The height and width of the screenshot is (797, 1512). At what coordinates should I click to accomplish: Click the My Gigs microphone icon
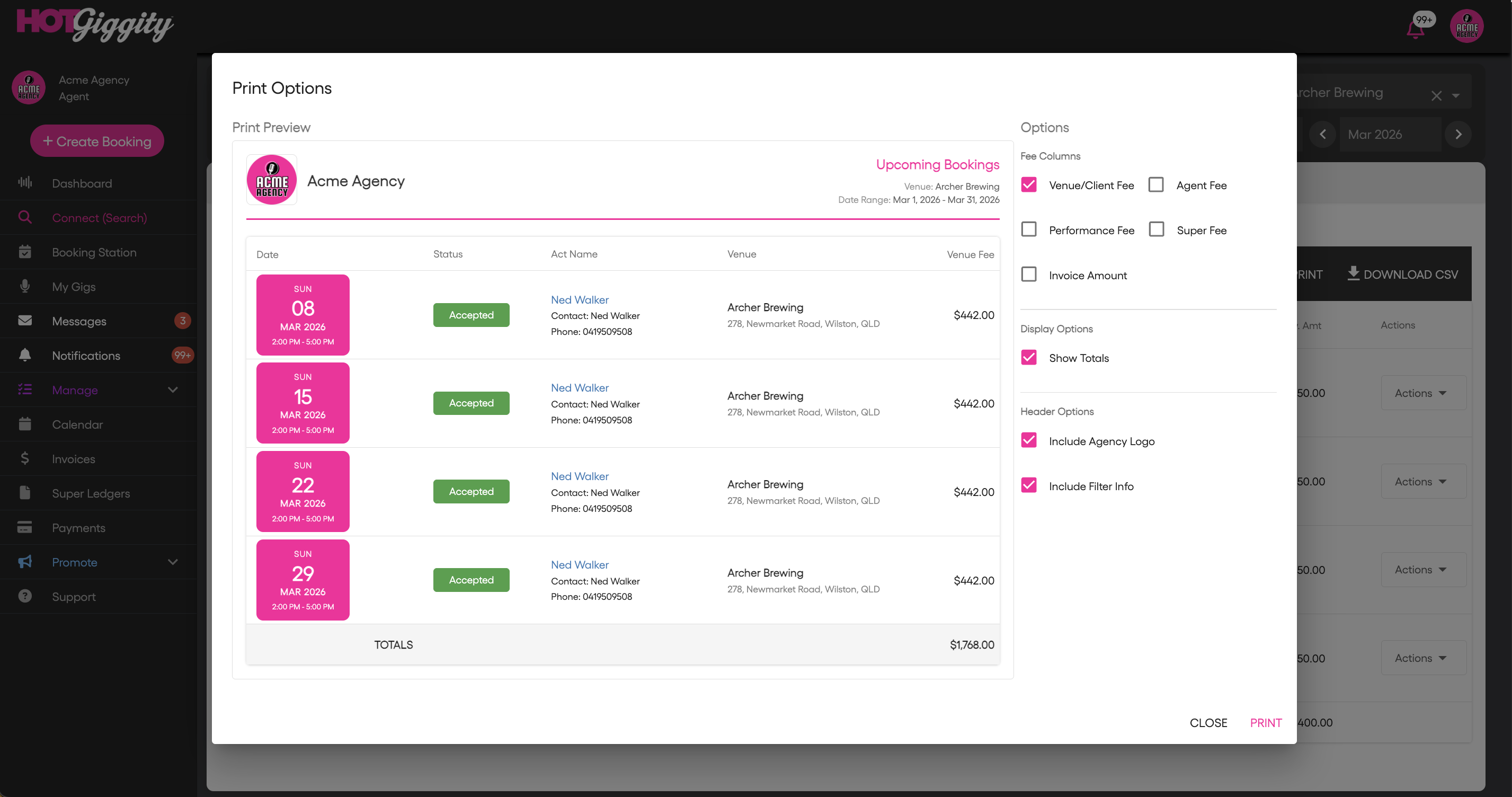[x=25, y=286]
